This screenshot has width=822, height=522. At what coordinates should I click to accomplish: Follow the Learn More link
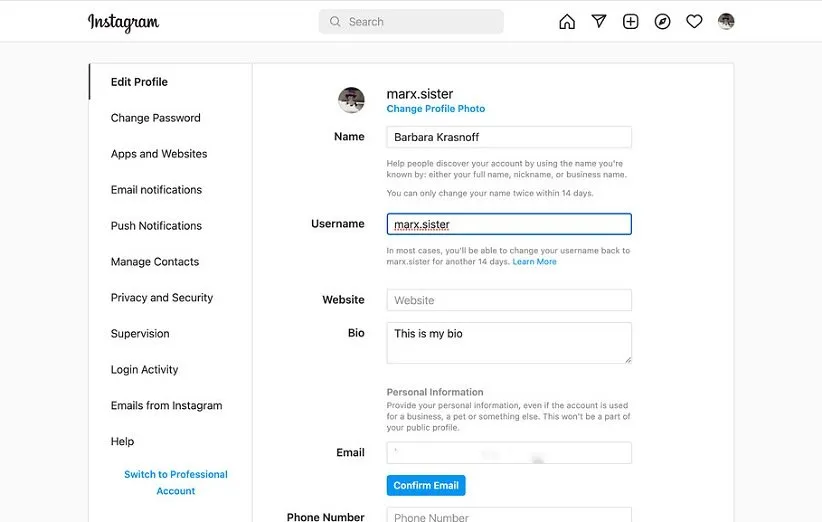[535, 262]
